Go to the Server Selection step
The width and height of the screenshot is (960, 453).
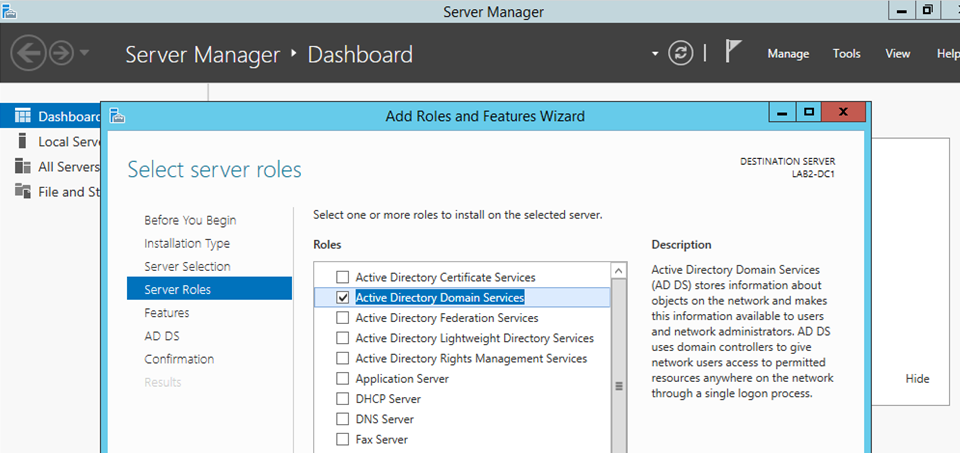click(187, 266)
